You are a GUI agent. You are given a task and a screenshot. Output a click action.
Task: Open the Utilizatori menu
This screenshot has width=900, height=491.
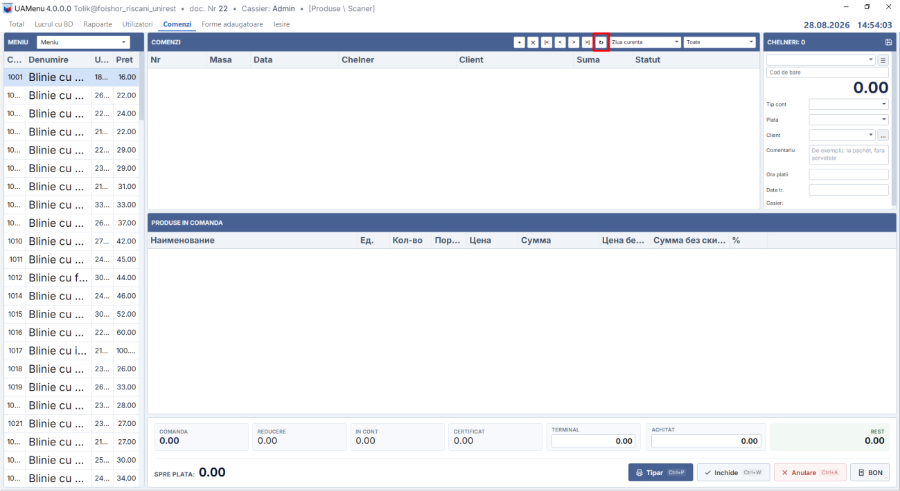click(x=138, y=24)
